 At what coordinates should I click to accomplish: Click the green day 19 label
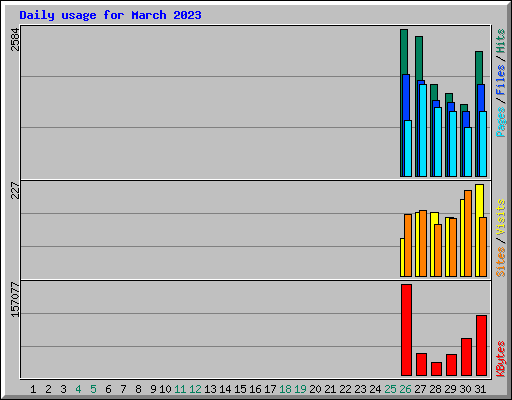click(x=300, y=389)
